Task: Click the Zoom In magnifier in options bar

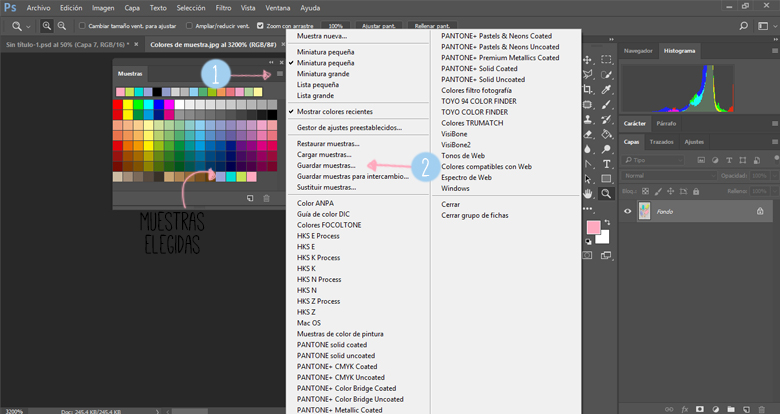Action: [x=46, y=26]
